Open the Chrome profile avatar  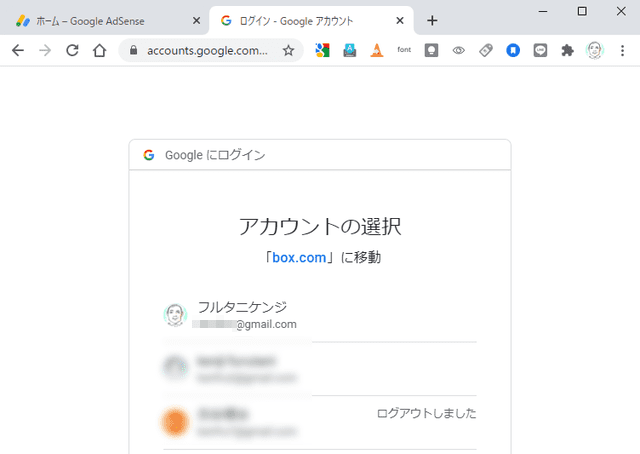pyautogui.click(x=595, y=50)
